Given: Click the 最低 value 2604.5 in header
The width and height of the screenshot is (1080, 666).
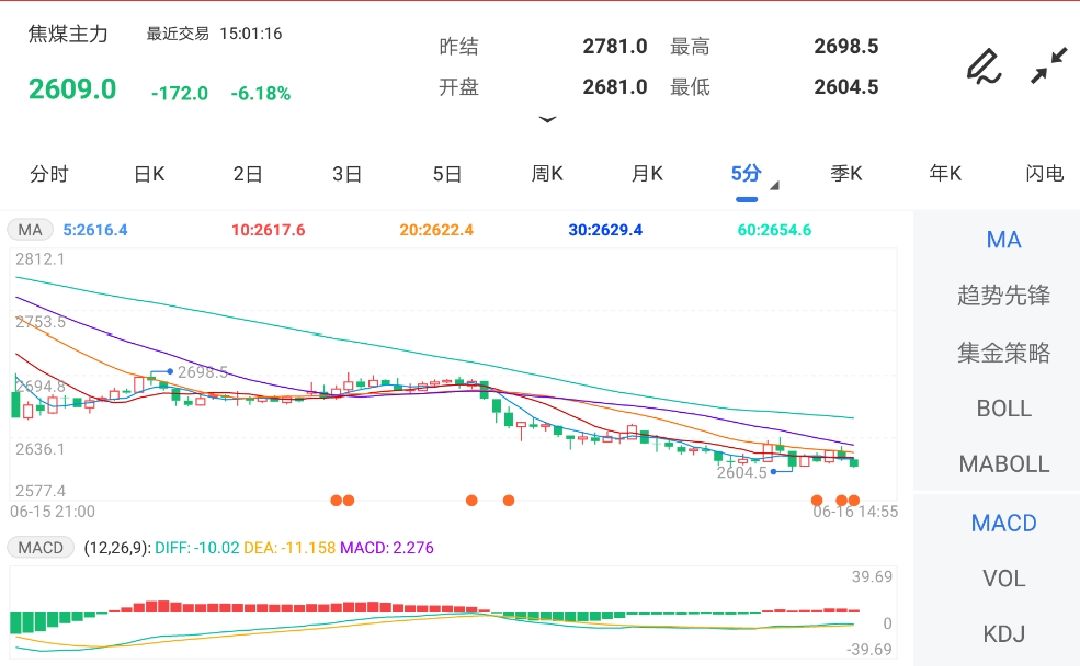Looking at the screenshot, I should [846, 87].
